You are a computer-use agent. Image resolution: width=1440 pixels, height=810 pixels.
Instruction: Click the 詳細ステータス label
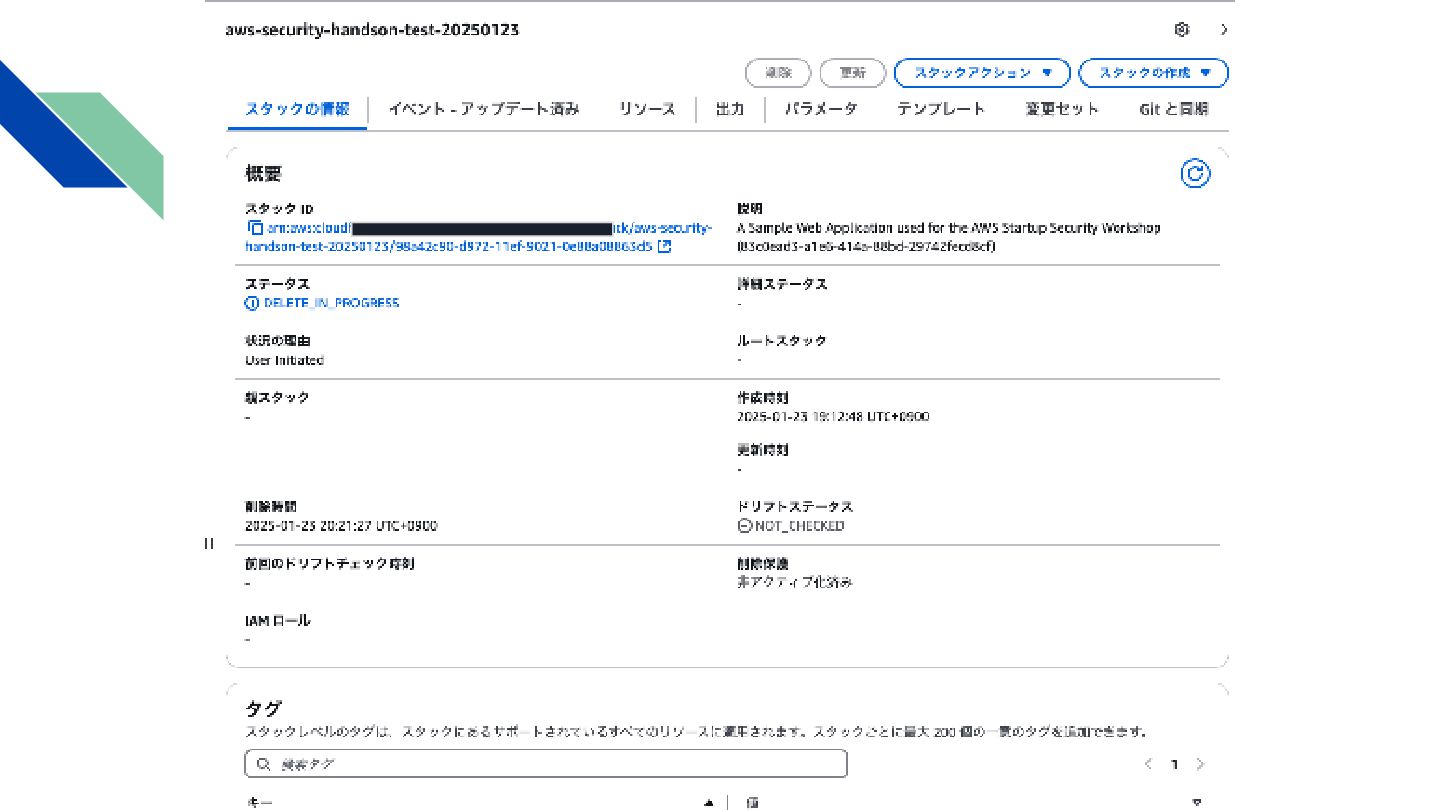pyautogui.click(x=782, y=284)
